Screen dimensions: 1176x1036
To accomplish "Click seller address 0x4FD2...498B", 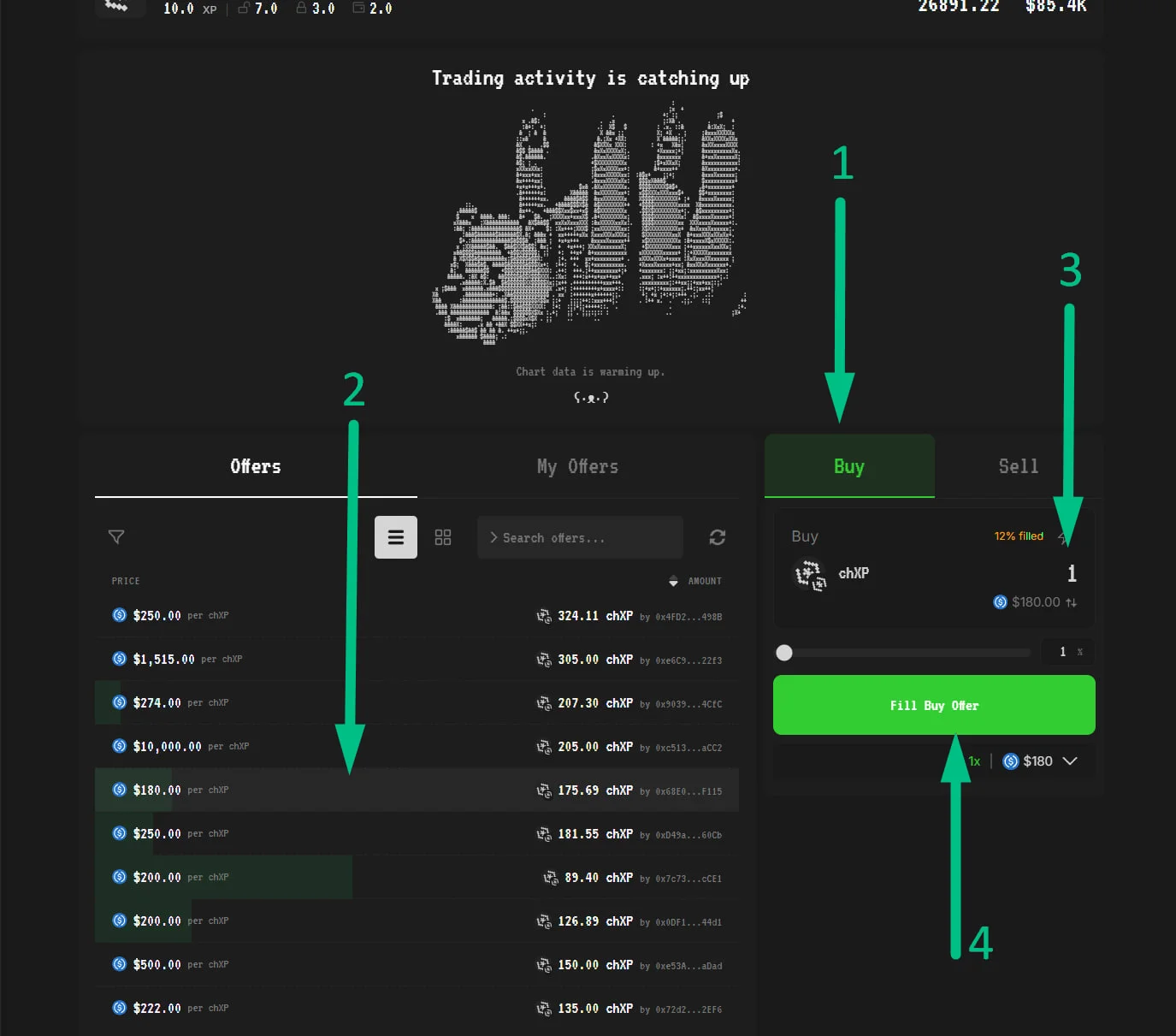I will (688, 617).
